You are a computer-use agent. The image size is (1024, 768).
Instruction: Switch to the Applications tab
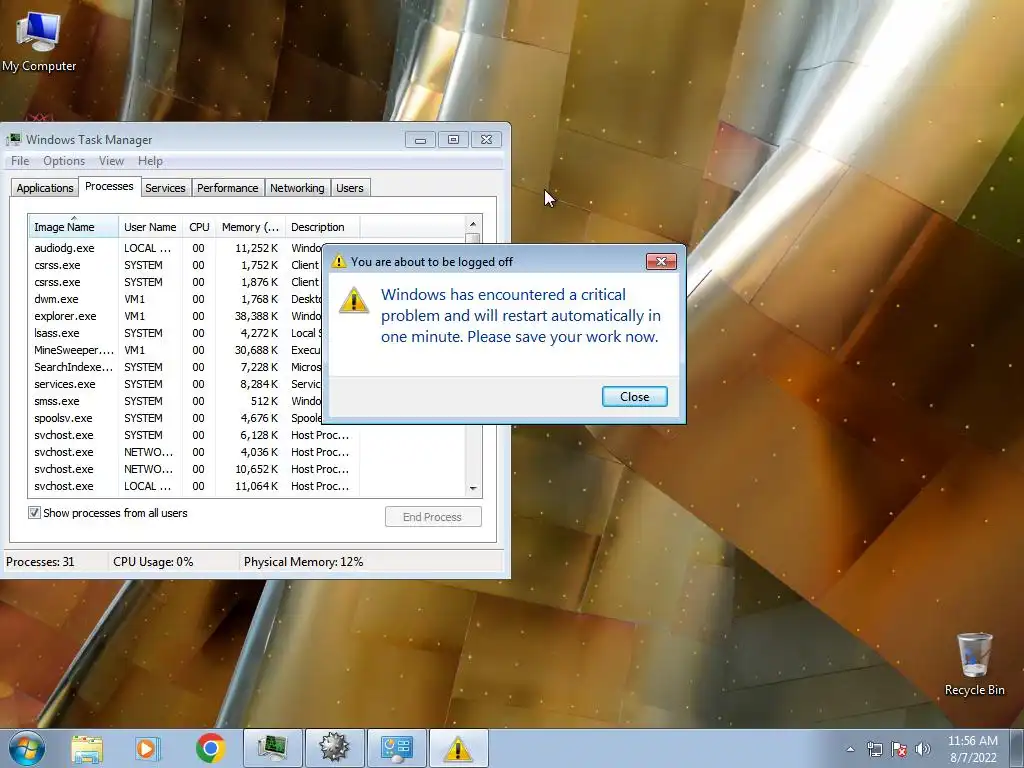pyautogui.click(x=44, y=188)
